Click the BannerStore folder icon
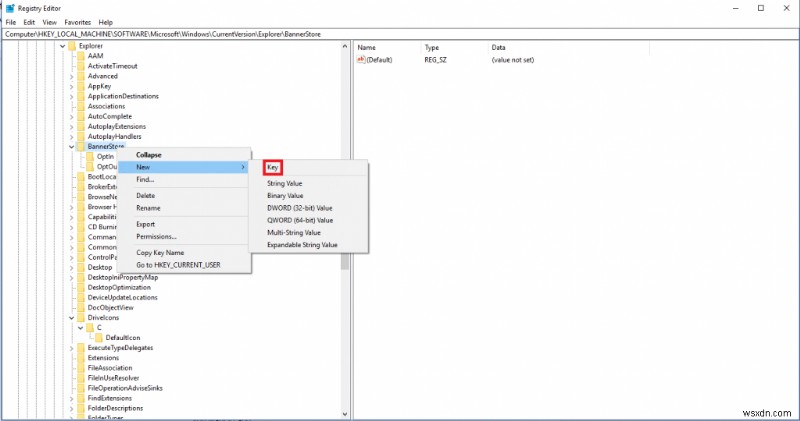The height and width of the screenshot is (421, 800). (x=81, y=146)
